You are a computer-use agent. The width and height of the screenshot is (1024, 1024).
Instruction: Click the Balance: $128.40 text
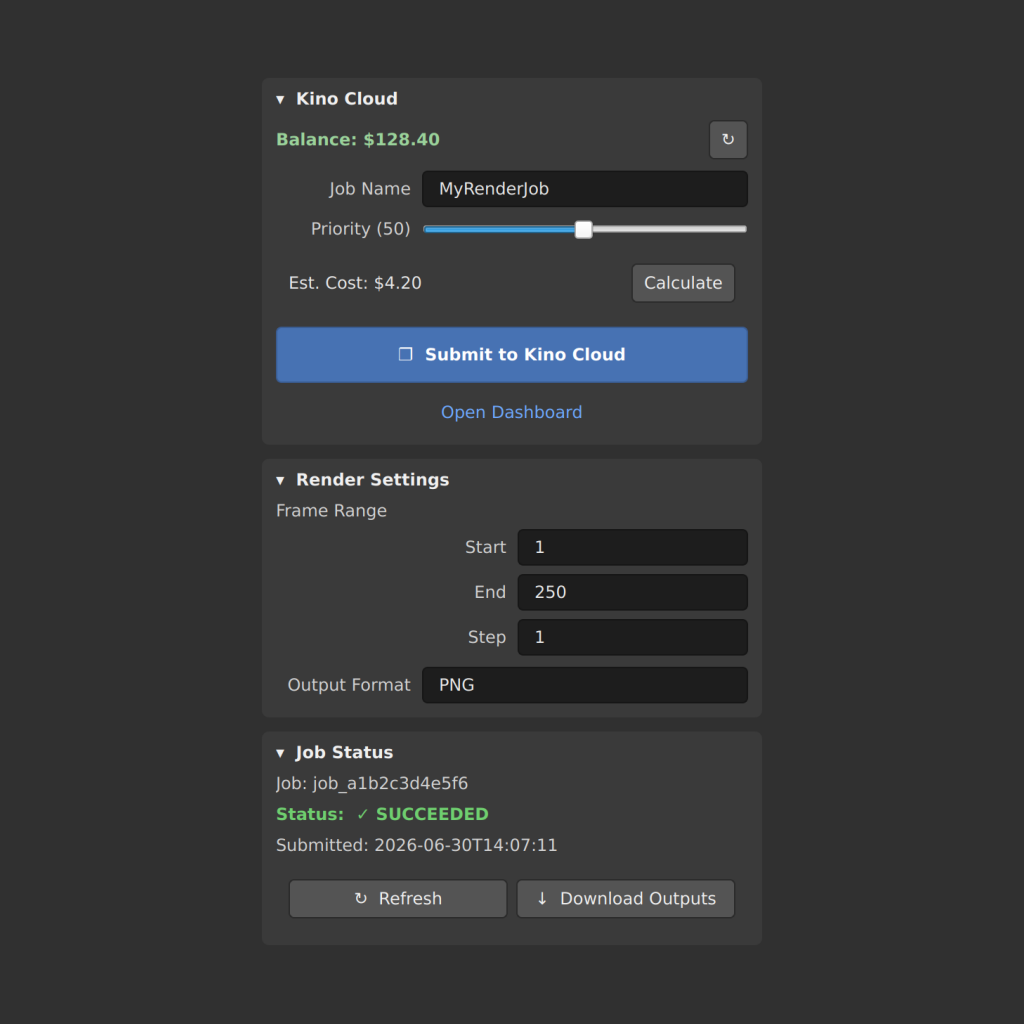click(358, 140)
